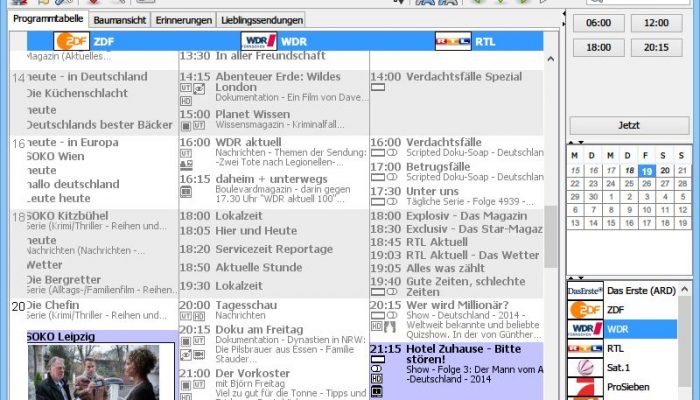Click the widescreen icon under Verdachtsfälle Spezial
700x400 pixels.
pyautogui.click(x=378, y=87)
